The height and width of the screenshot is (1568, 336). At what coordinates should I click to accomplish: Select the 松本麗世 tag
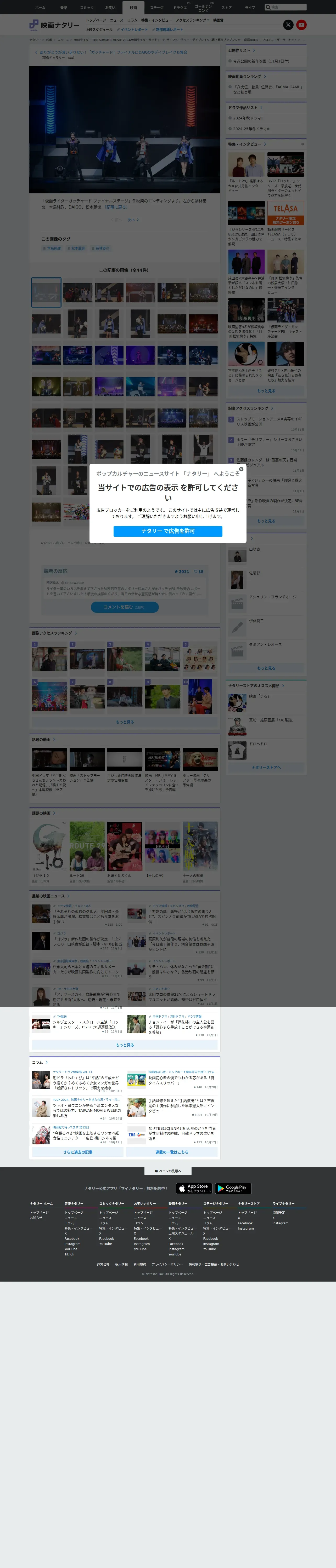(x=76, y=248)
